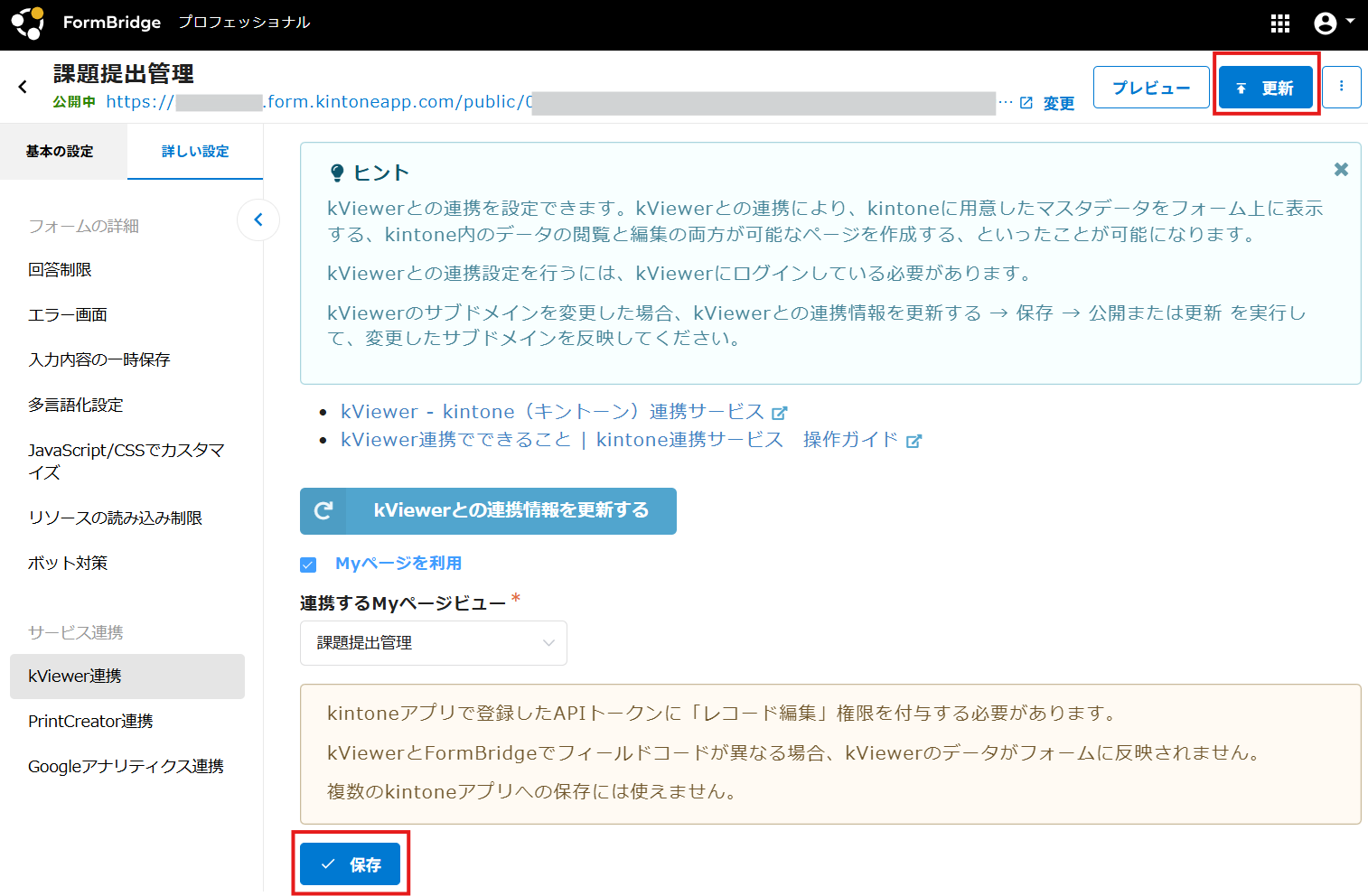Click the 保存 save button
This screenshot has width=1368, height=896.
tap(351, 864)
